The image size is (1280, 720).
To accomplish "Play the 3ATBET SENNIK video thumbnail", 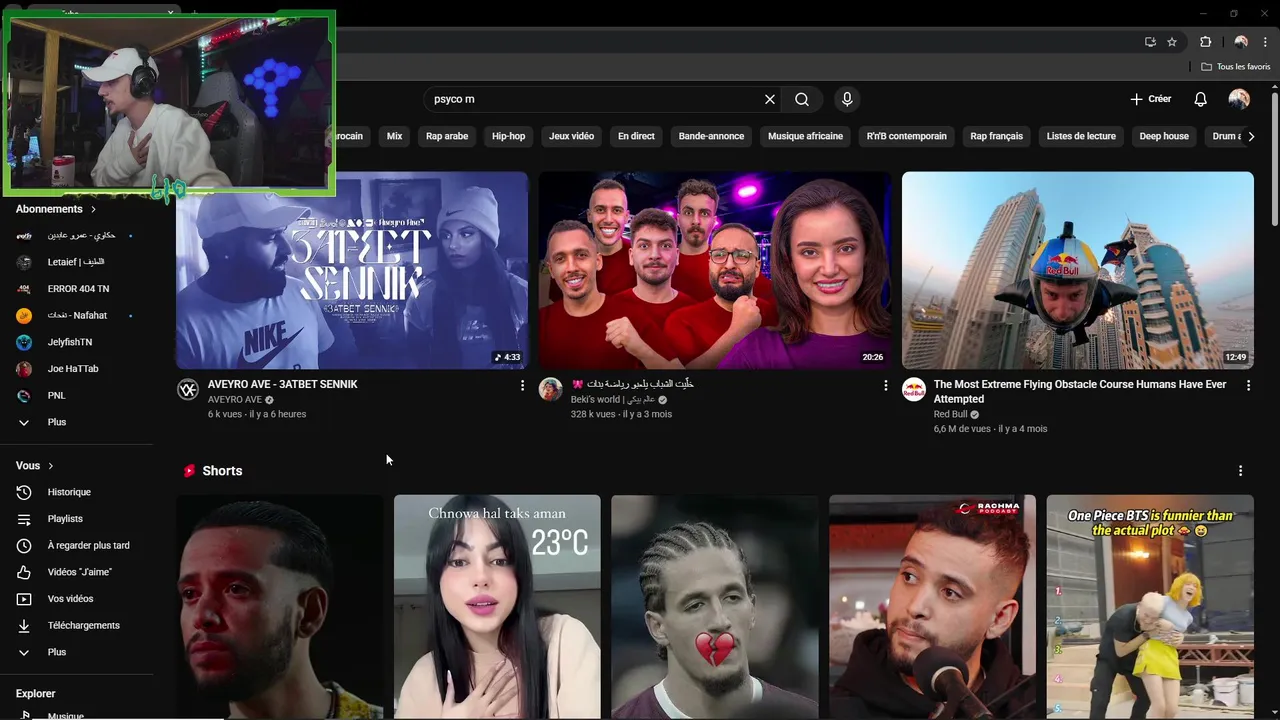I will pos(352,270).
